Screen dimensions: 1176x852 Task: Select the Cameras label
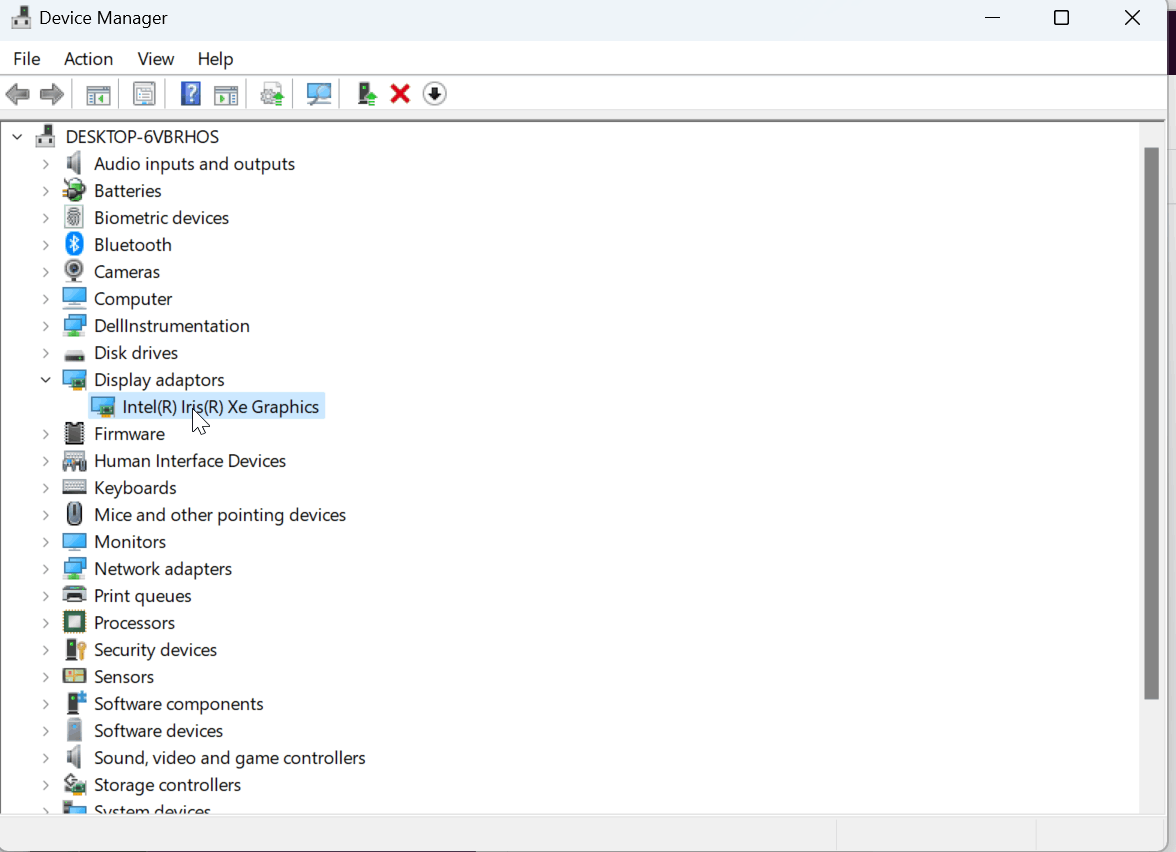[127, 272]
